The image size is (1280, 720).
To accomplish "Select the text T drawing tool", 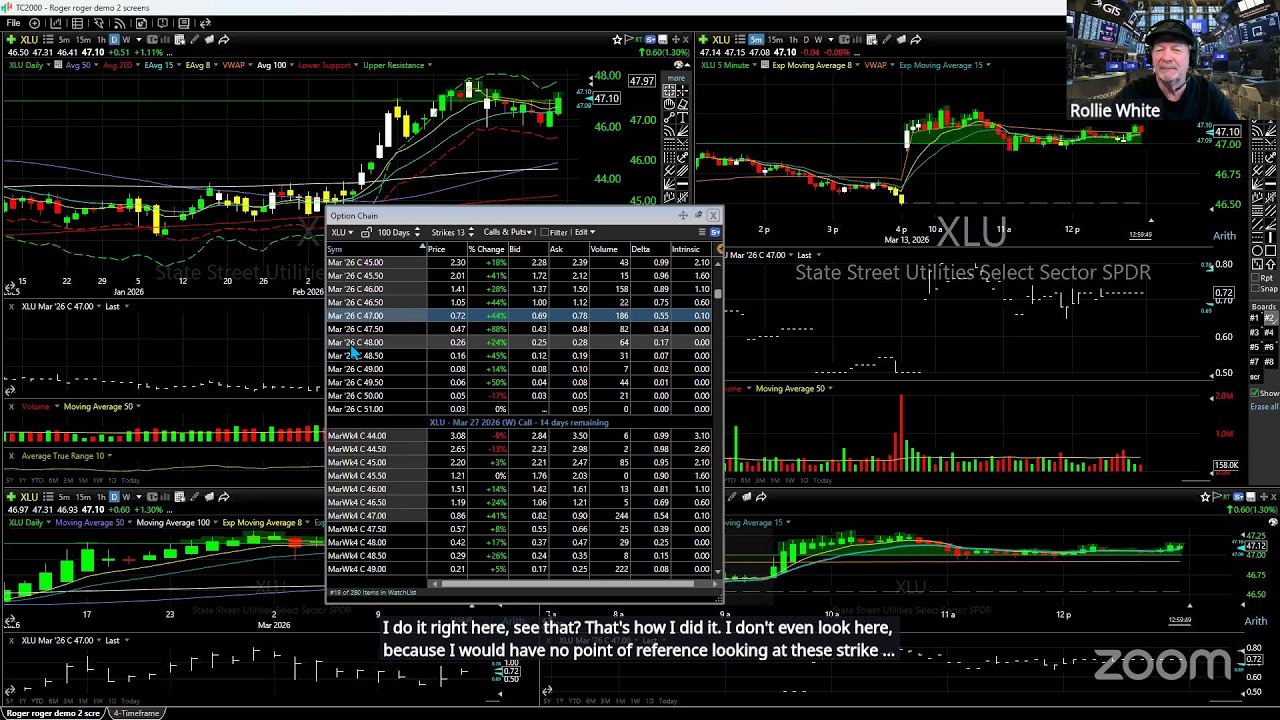I will (683, 118).
